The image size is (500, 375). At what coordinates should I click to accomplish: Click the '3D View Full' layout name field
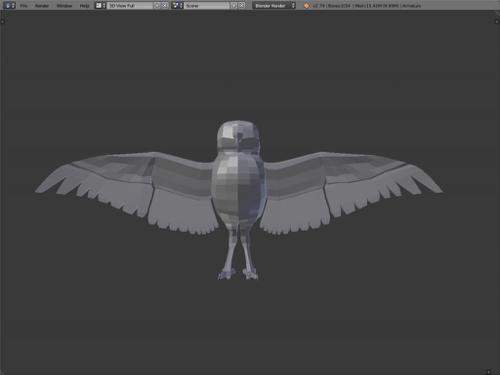point(130,6)
